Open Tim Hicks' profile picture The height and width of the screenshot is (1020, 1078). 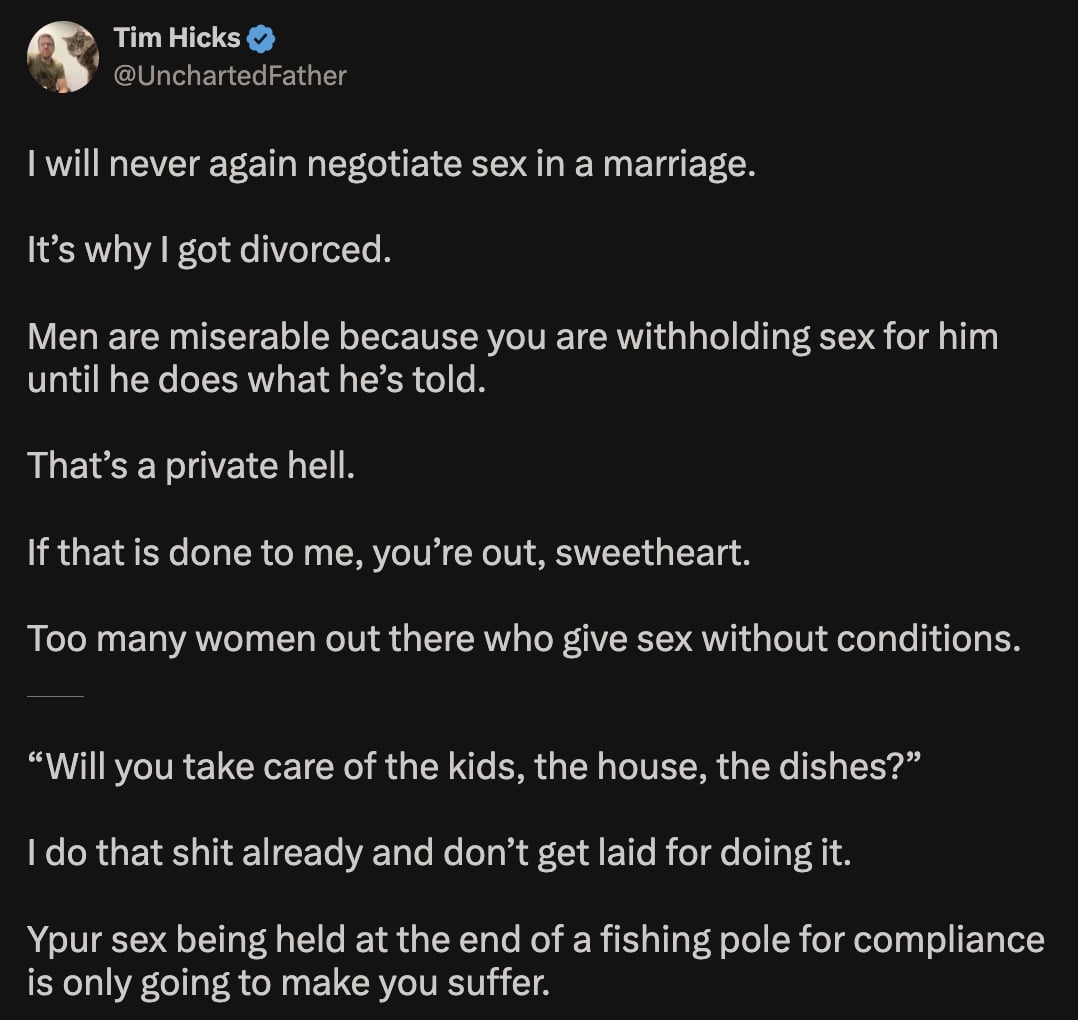62,56
